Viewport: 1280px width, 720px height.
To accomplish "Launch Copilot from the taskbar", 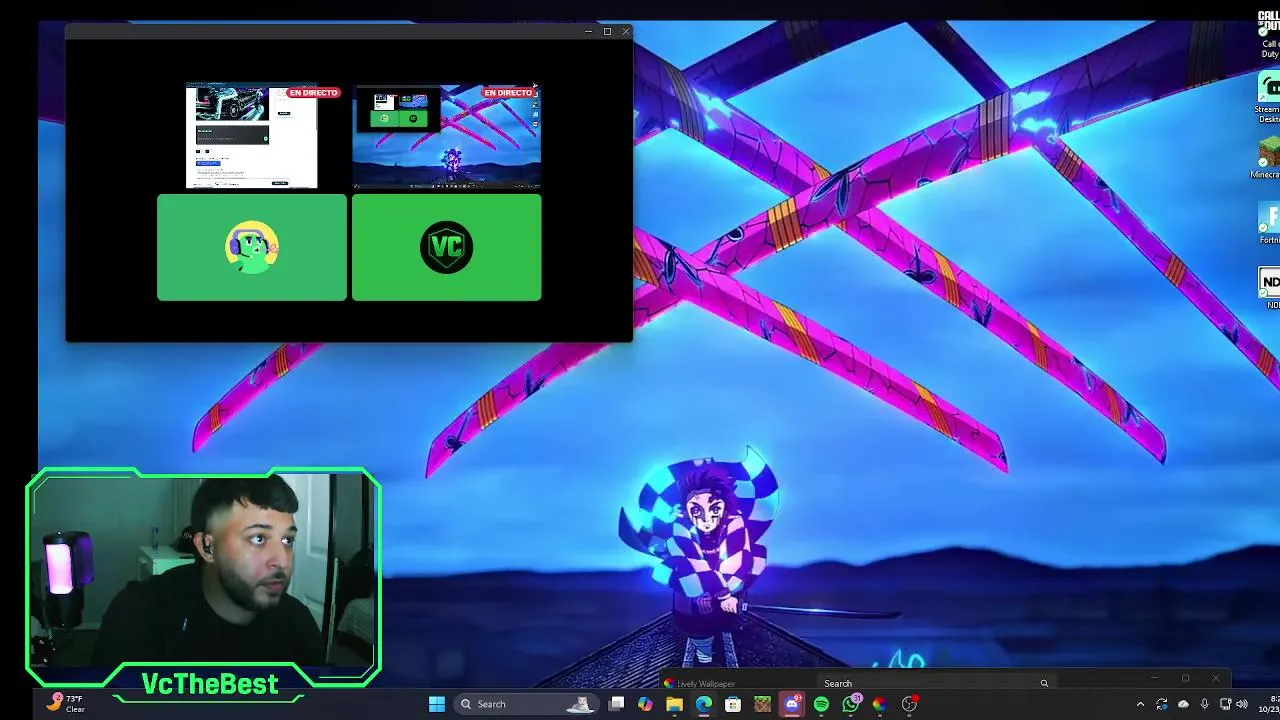I will [645, 704].
